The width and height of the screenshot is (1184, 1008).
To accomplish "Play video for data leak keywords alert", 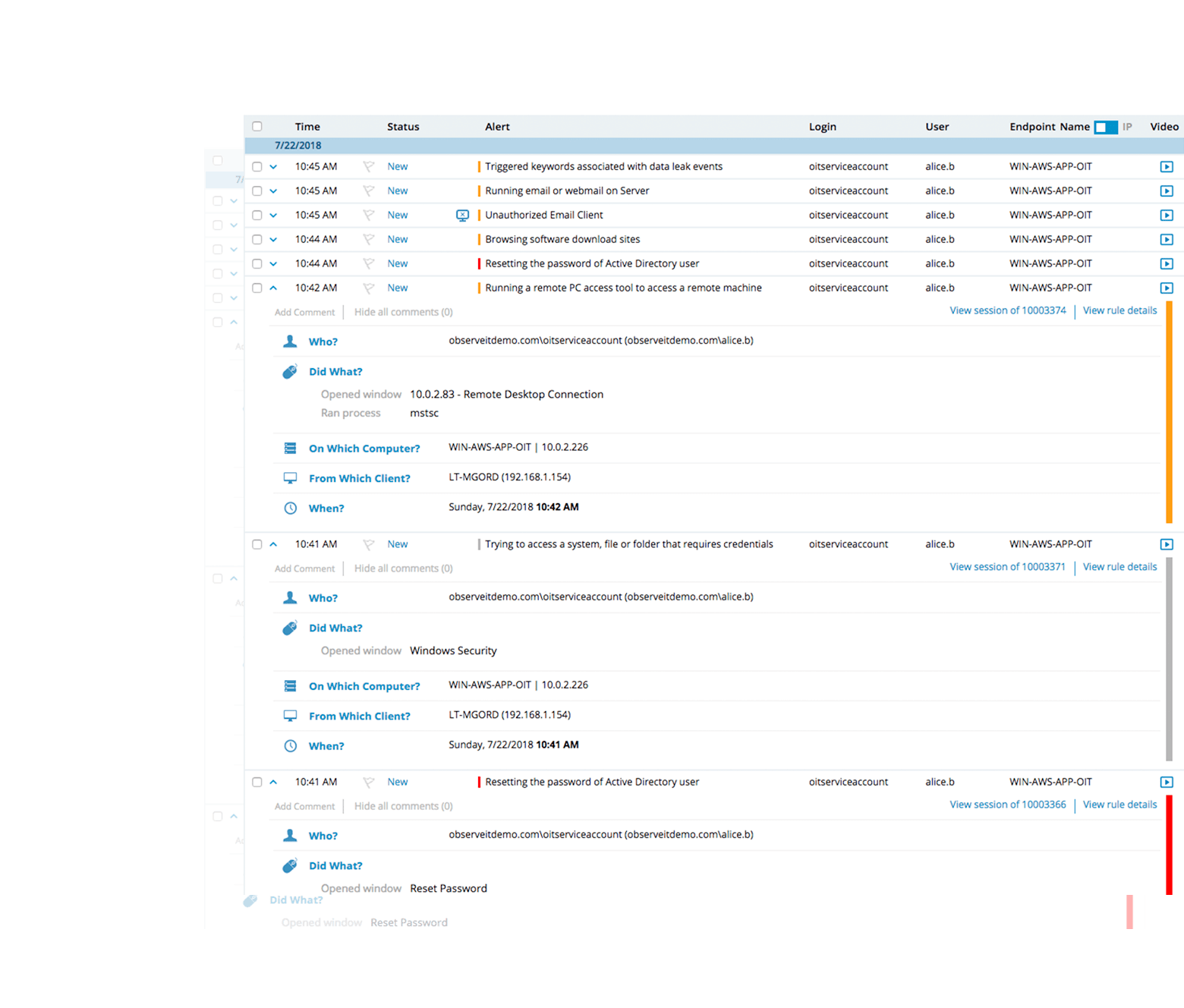I will (1167, 167).
